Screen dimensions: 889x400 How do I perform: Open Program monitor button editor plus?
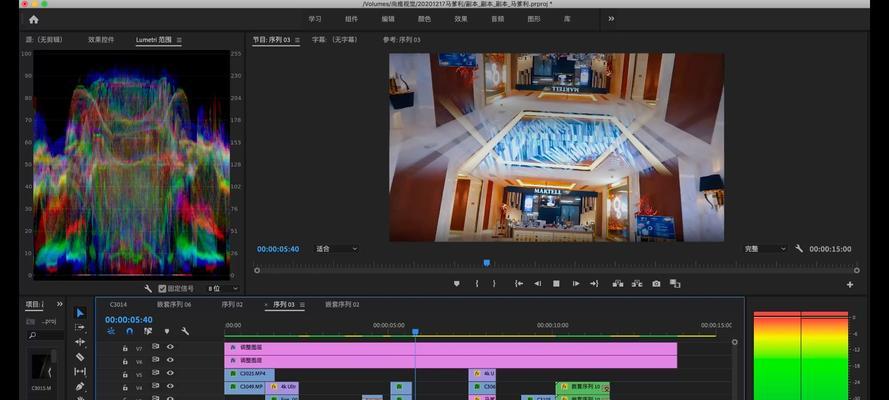pos(850,285)
